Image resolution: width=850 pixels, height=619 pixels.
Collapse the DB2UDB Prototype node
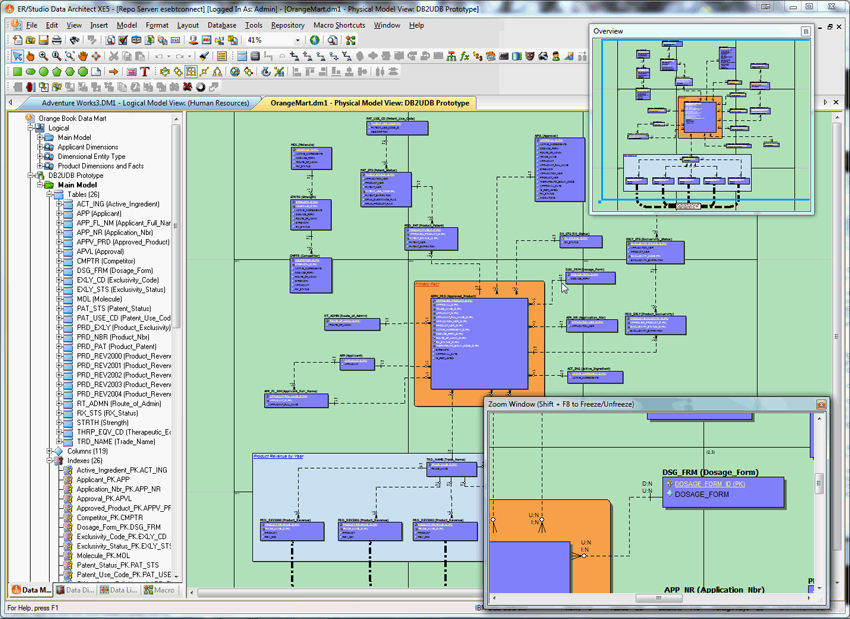(x=31, y=176)
